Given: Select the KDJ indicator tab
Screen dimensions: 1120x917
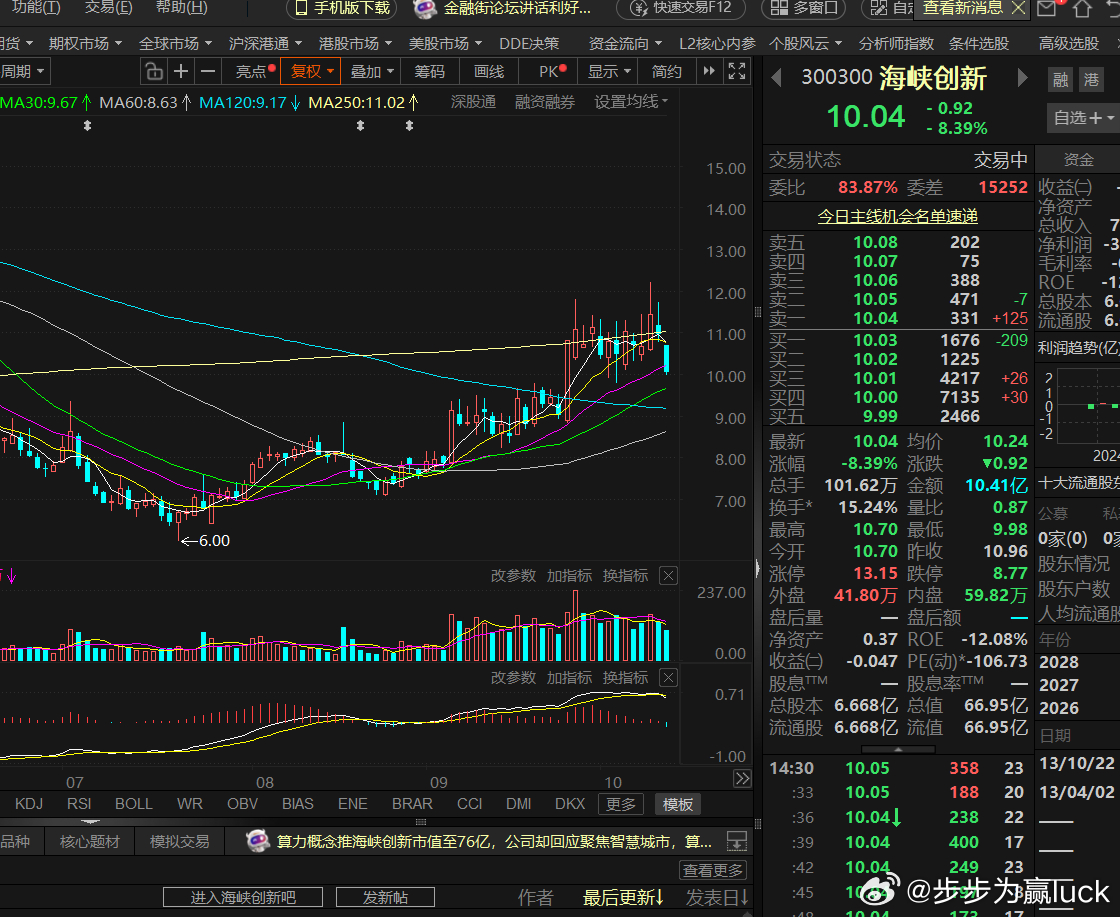Looking at the screenshot, I should coord(29,804).
